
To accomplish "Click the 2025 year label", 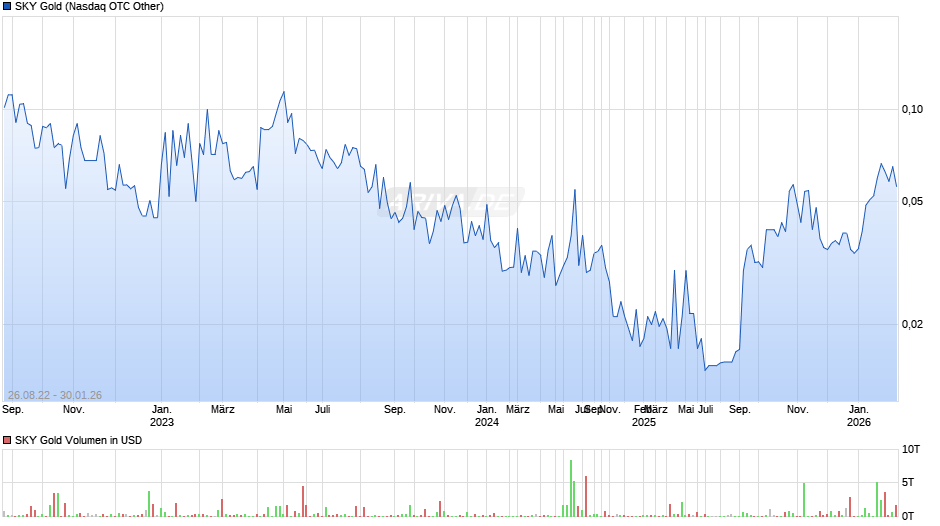I will tap(644, 422).
